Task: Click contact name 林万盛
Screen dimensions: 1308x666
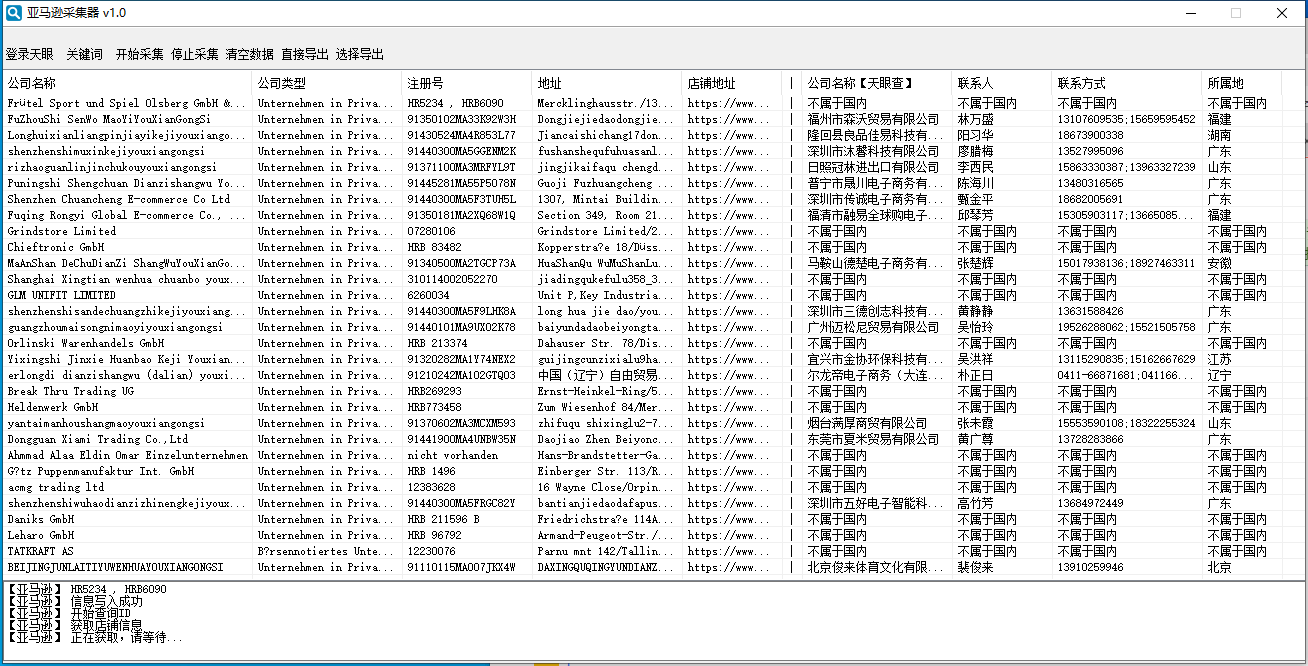Action: [976, 119]
